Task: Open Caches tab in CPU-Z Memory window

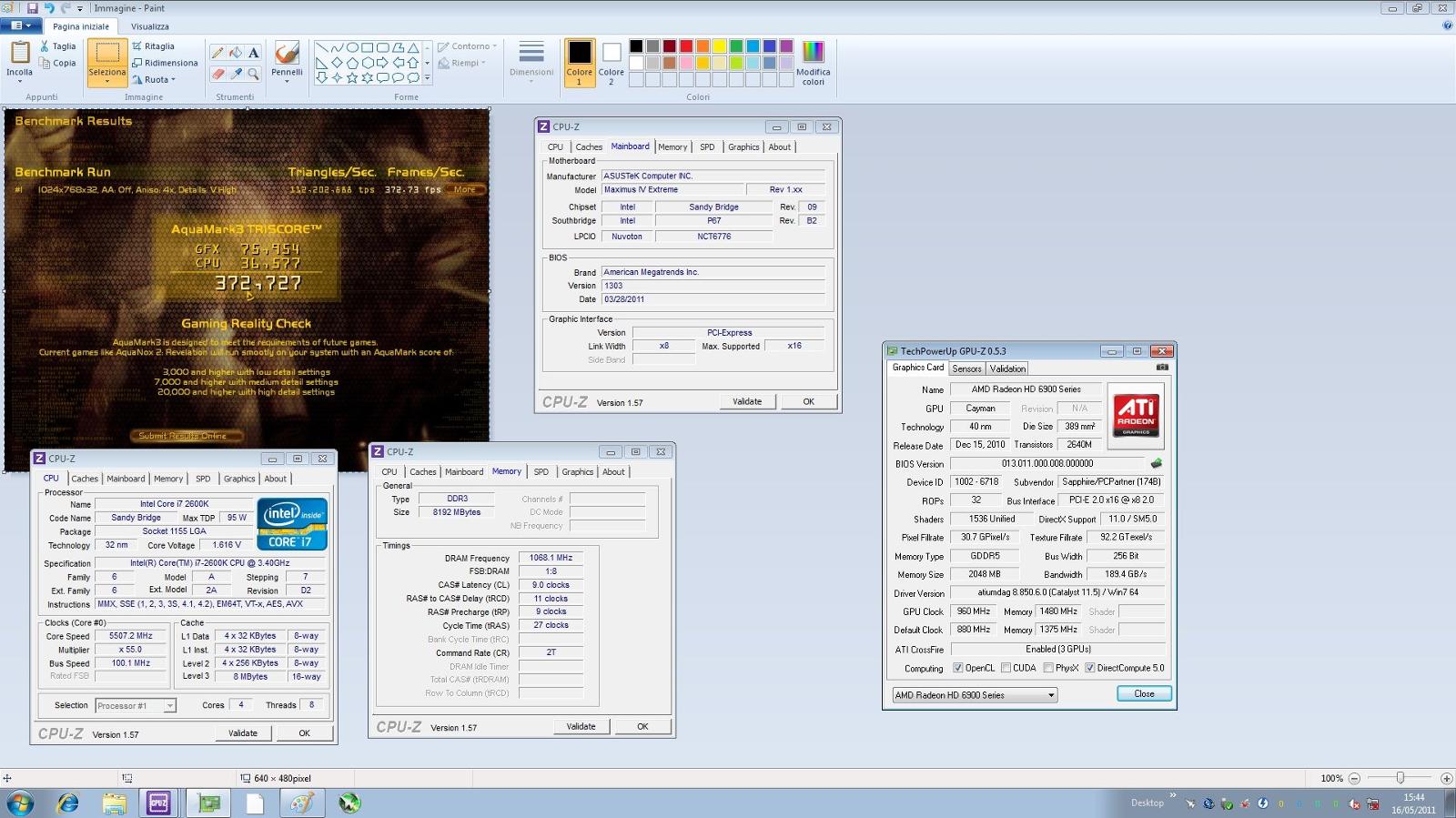Action: 422,472
